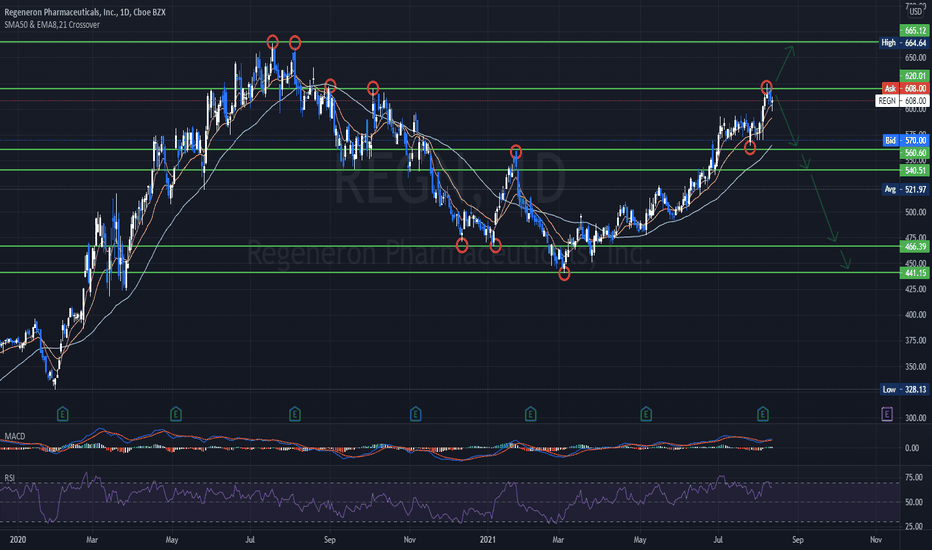Open the purple upcoming earnings marker
The image size is (932, 550).
pyautogui.click(x=887, y=414)
